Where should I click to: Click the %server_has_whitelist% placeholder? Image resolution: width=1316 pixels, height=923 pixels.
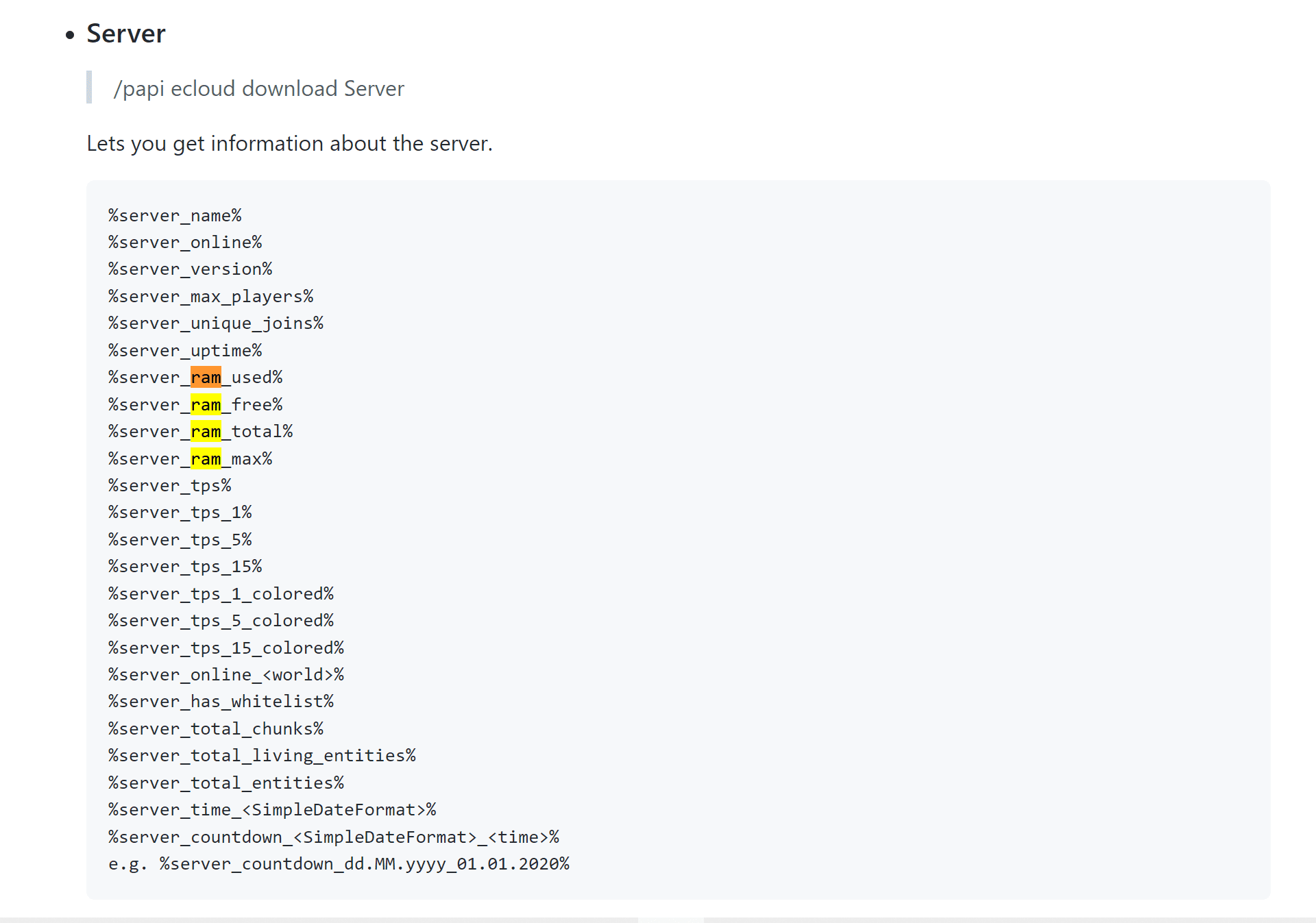pos(221,702)
